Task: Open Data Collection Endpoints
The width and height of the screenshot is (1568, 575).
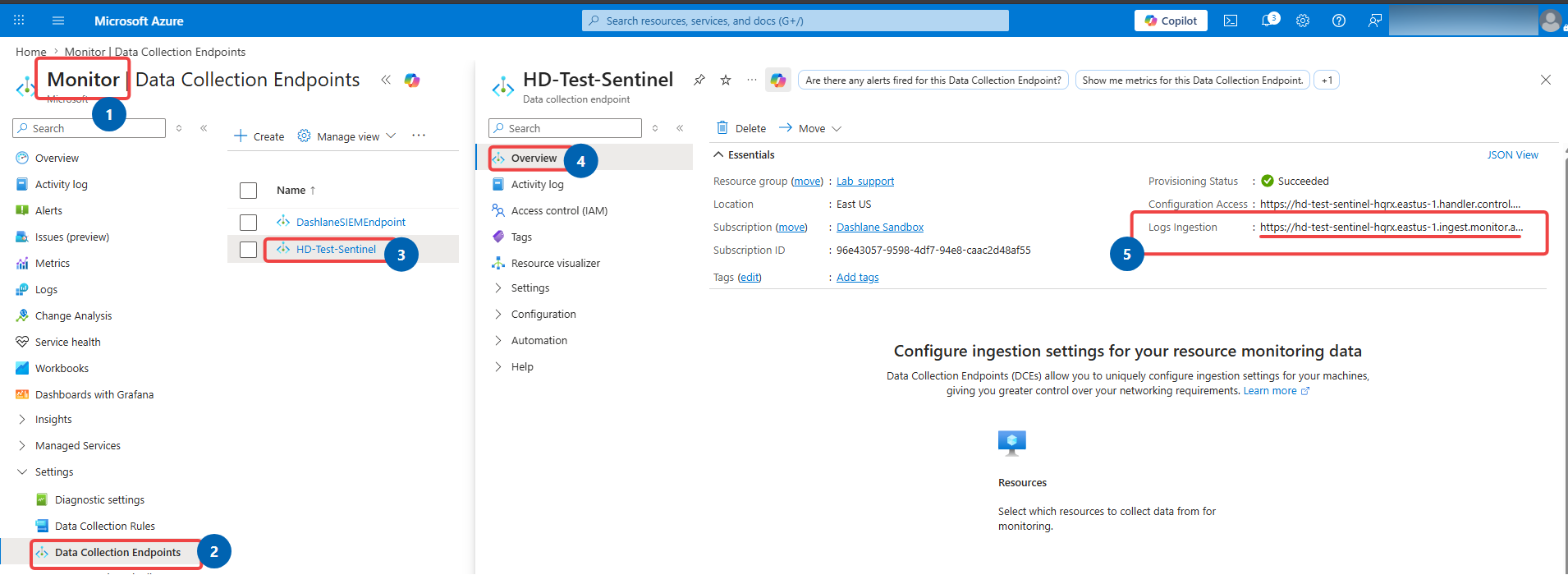Action: [117, 552]
